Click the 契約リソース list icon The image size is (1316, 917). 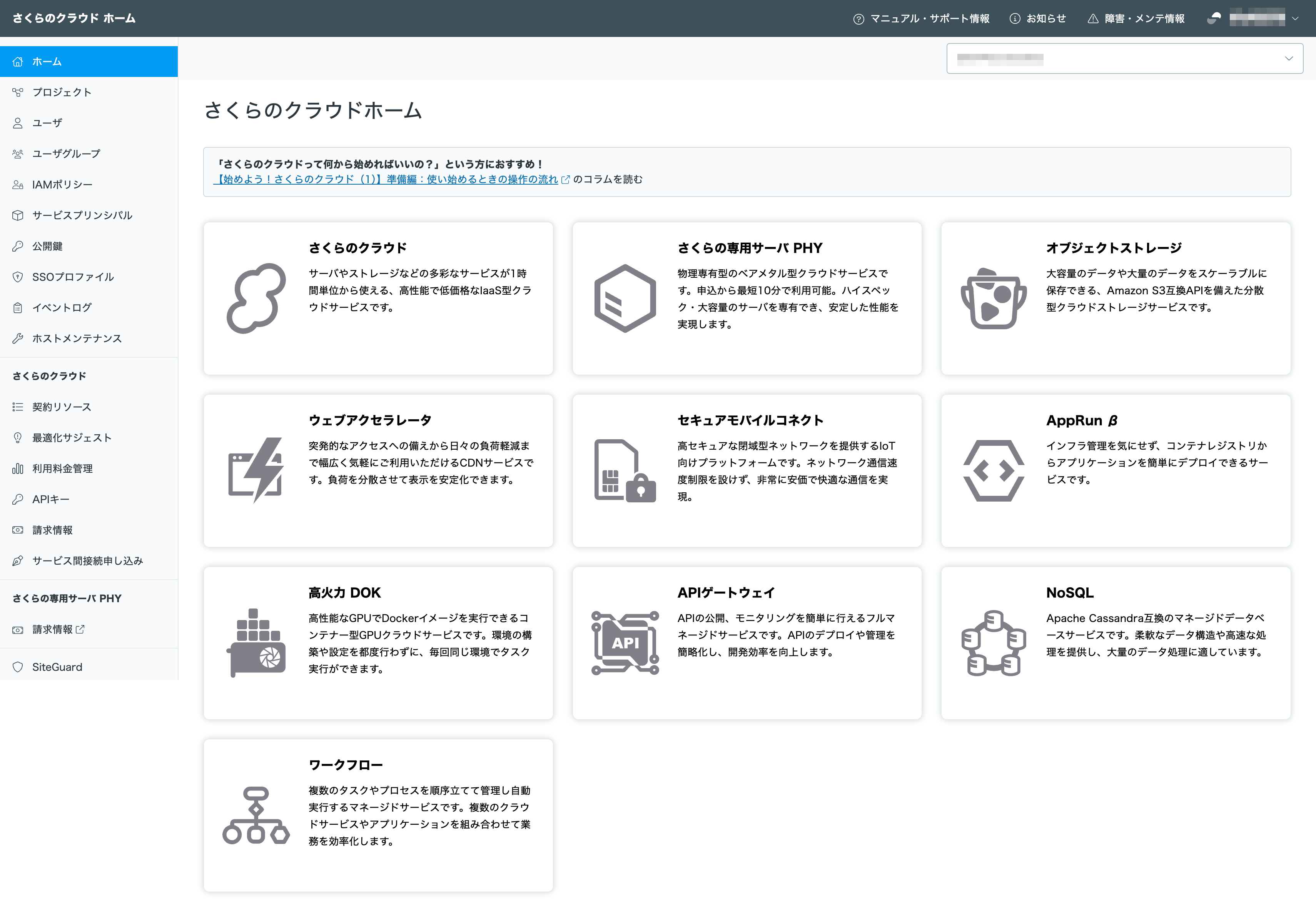click(x=18, y=407)
